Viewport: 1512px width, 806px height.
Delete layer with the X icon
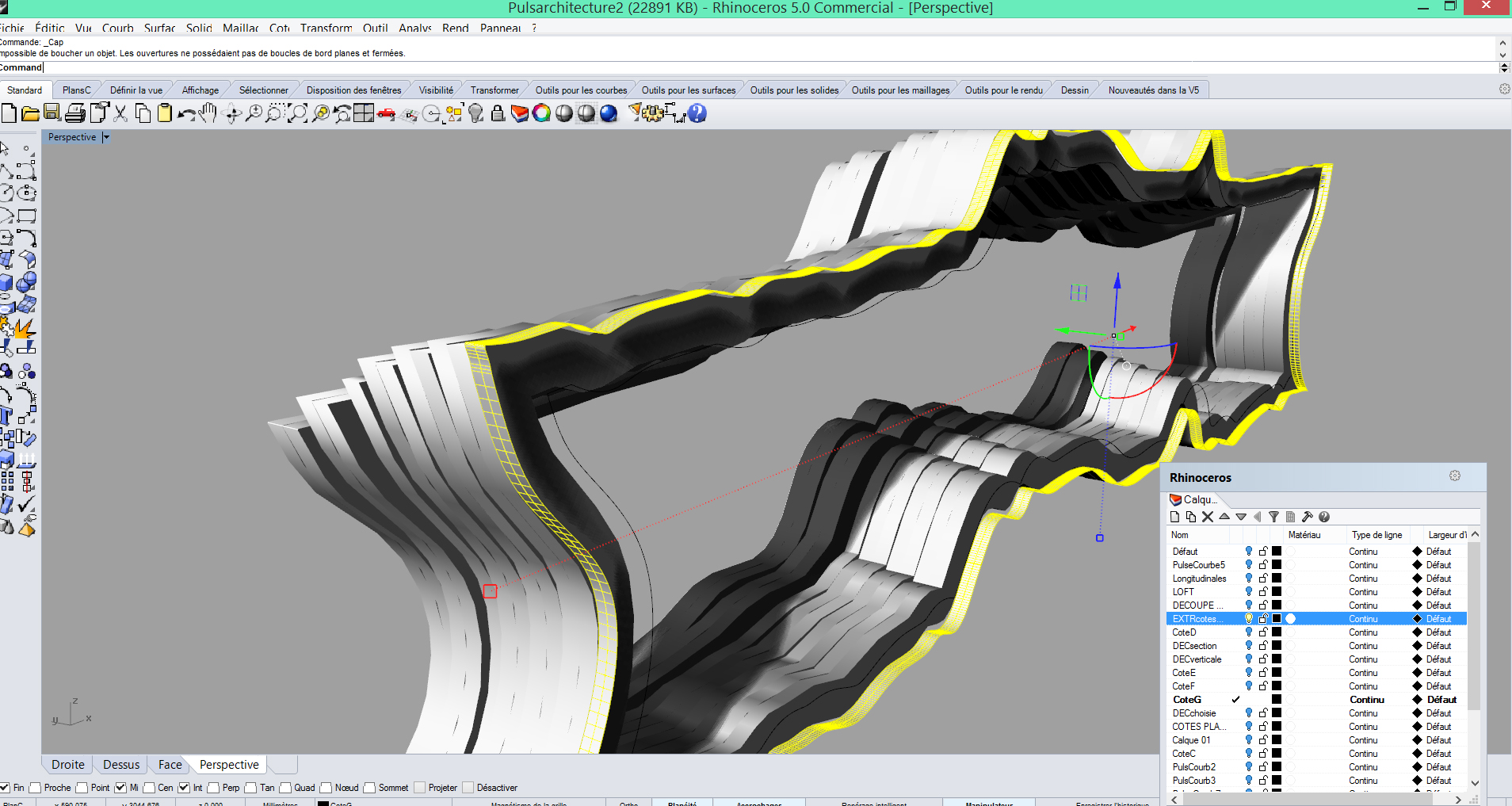[1208, 517]
